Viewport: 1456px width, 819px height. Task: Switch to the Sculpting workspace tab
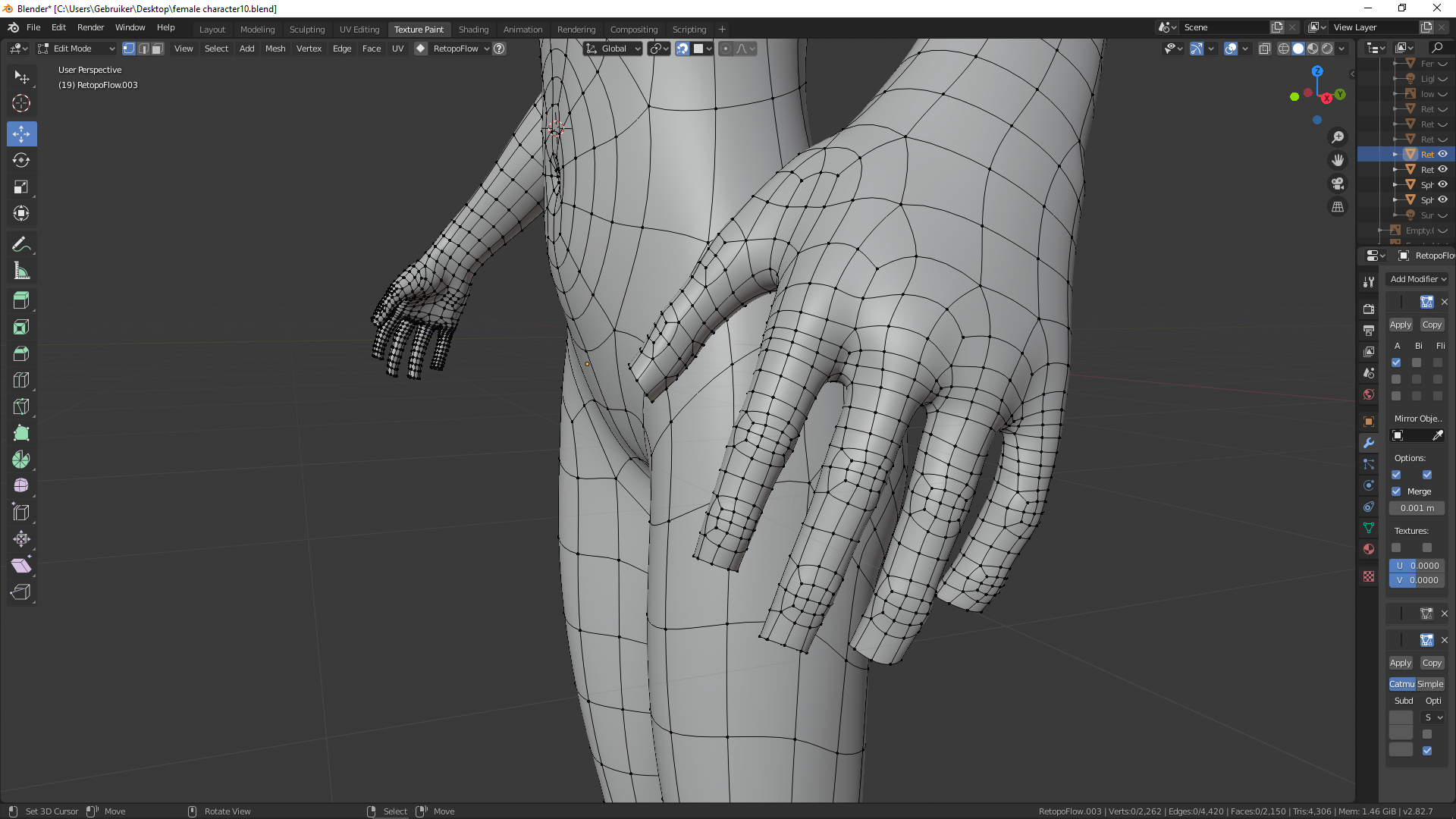coord(306,30)
